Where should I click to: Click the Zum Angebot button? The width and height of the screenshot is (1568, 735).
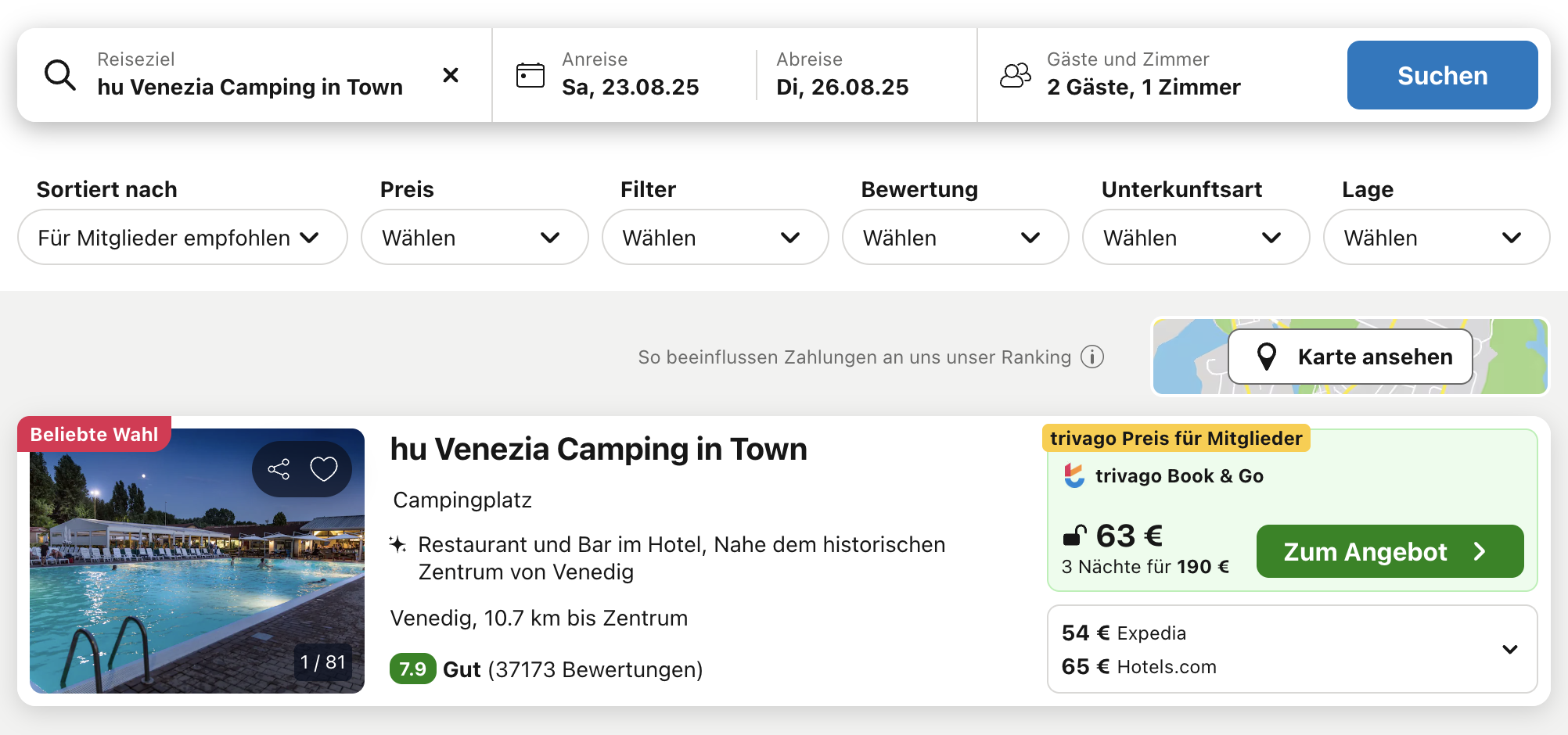tap(1390, 551)
